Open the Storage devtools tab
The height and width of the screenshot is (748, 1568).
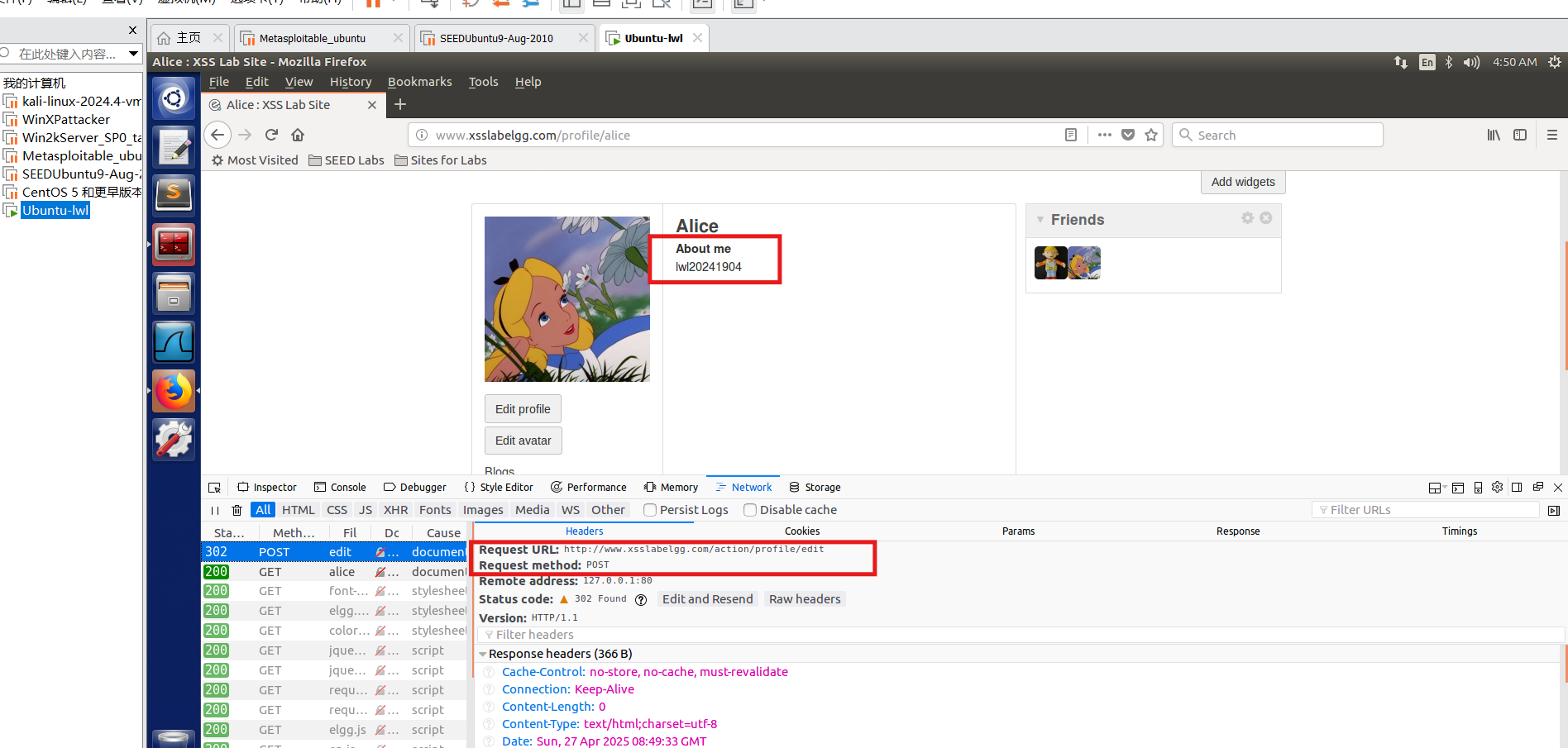pyautogui.click(x=815, y=488)
